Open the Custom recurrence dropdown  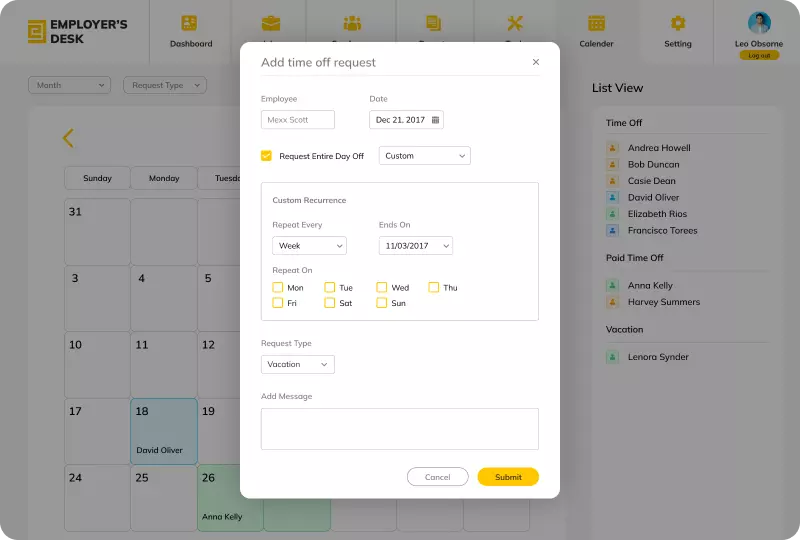425,156
